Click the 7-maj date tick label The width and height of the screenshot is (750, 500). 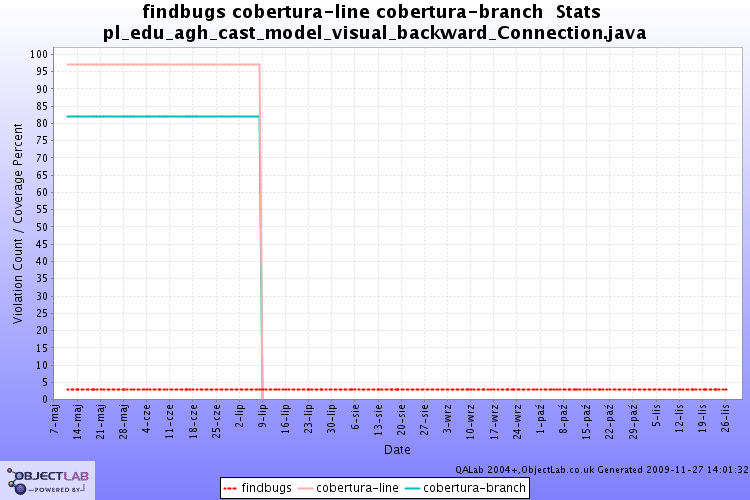[55, 419]
